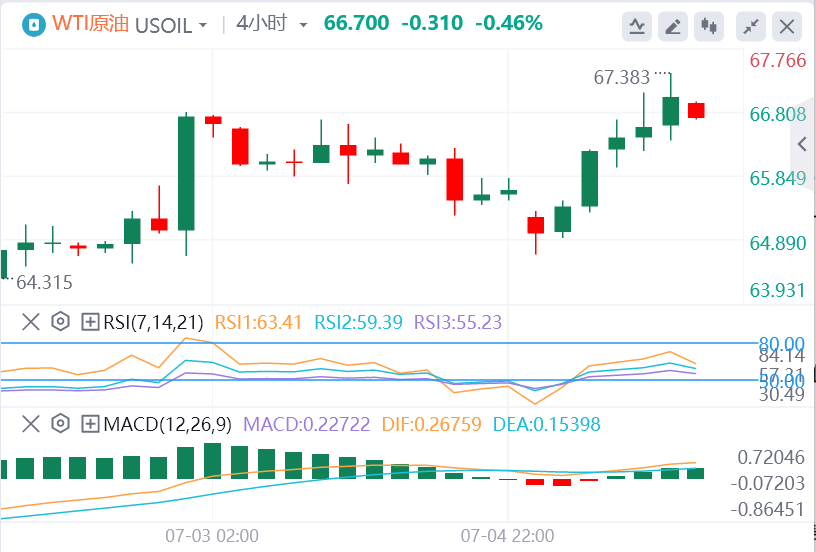Select the pencil drawing tool

673,25
